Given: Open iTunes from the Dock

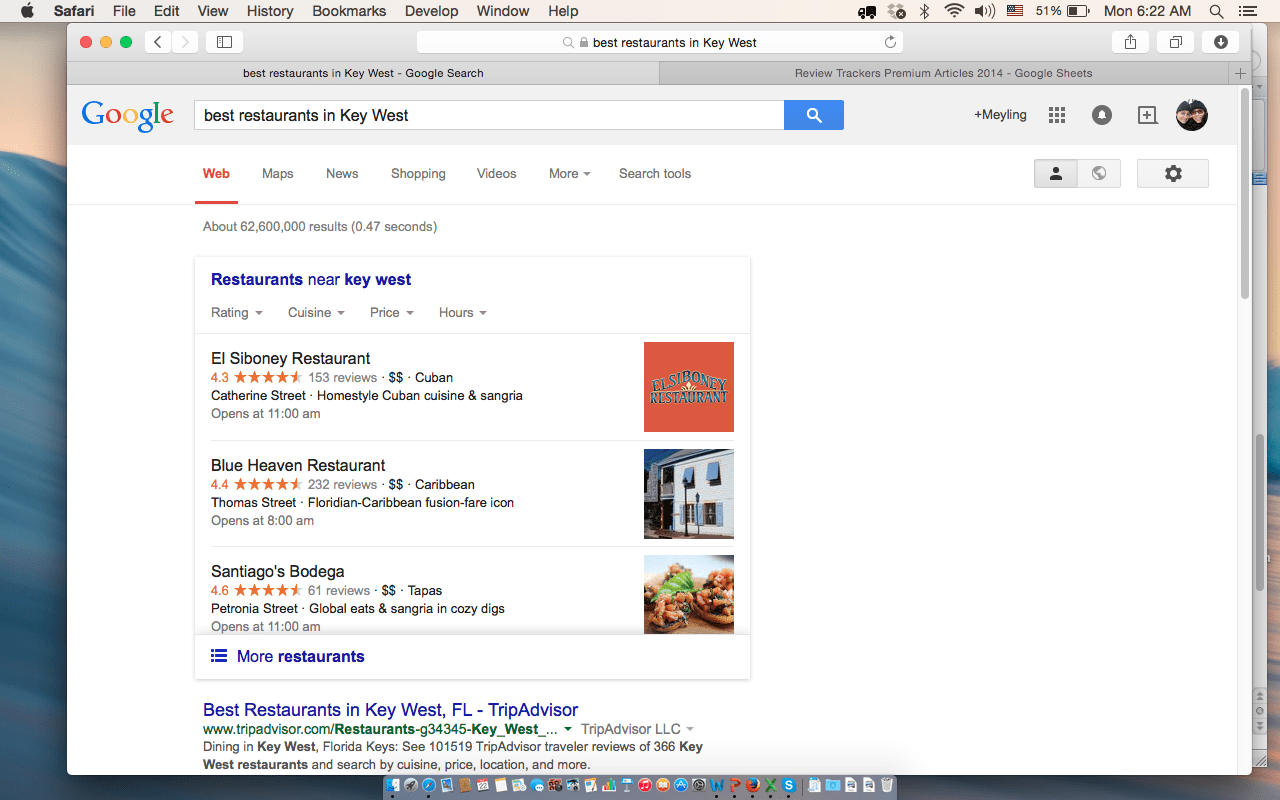Looking at the screenshot, I should pos(645,786).
